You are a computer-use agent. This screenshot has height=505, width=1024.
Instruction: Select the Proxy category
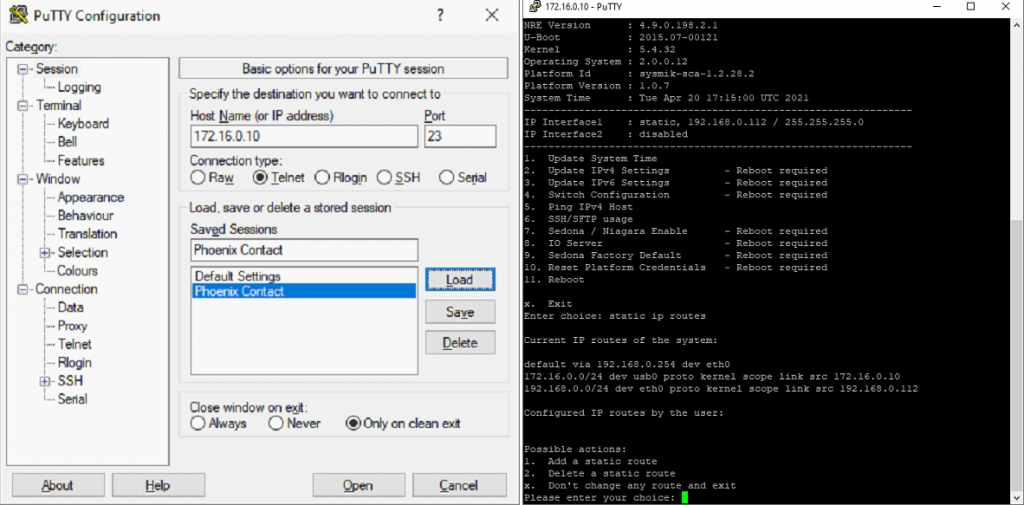click(x=72, y=326)
